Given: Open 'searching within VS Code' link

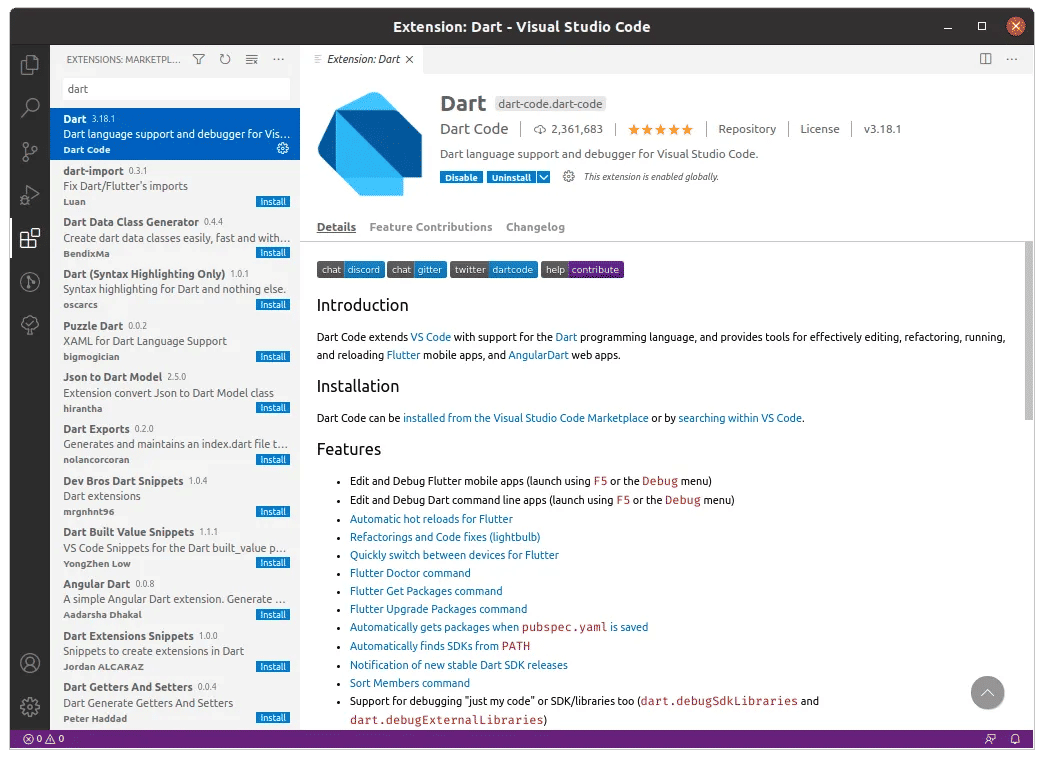Looking at the screenshot, I should pos(740,418).
